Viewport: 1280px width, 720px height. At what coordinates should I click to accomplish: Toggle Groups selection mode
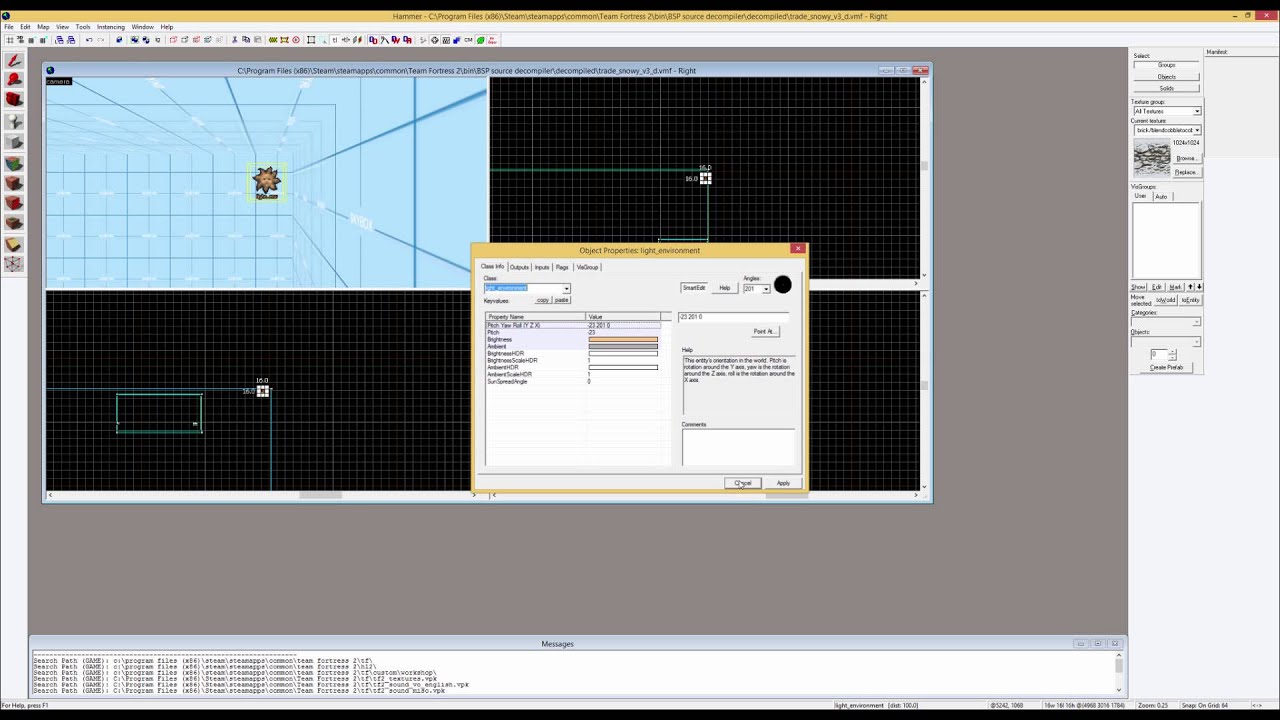click(1166, 65)
